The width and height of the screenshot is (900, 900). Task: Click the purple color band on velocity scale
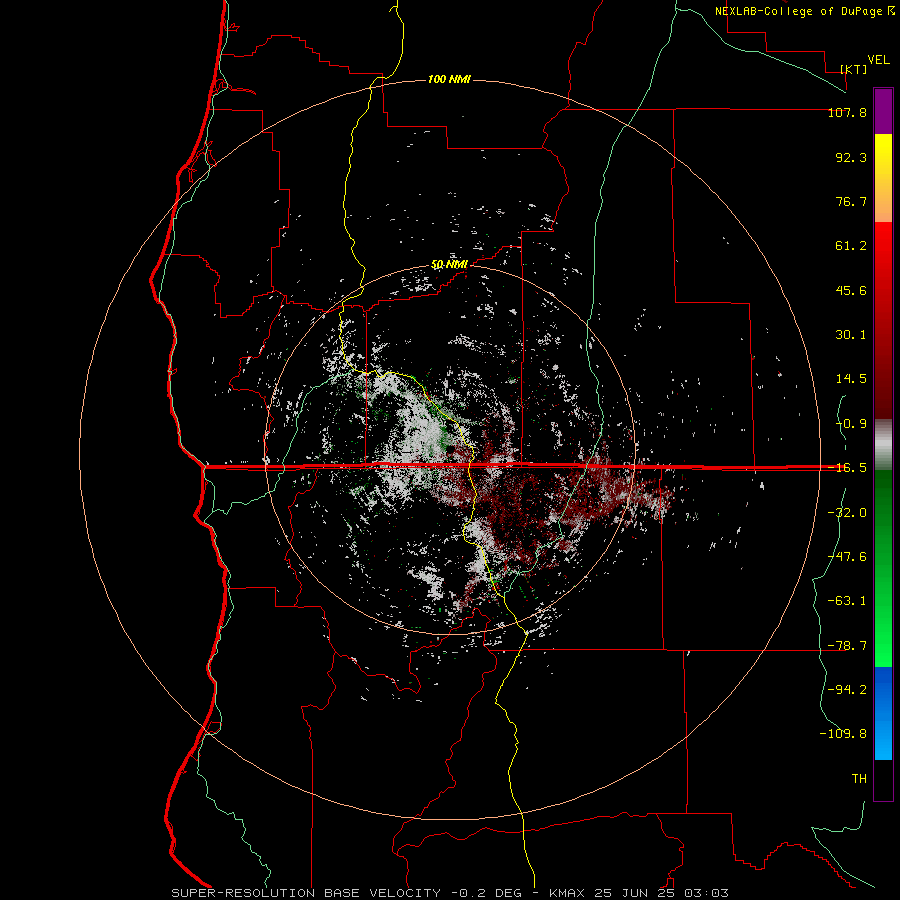point(883,111)
